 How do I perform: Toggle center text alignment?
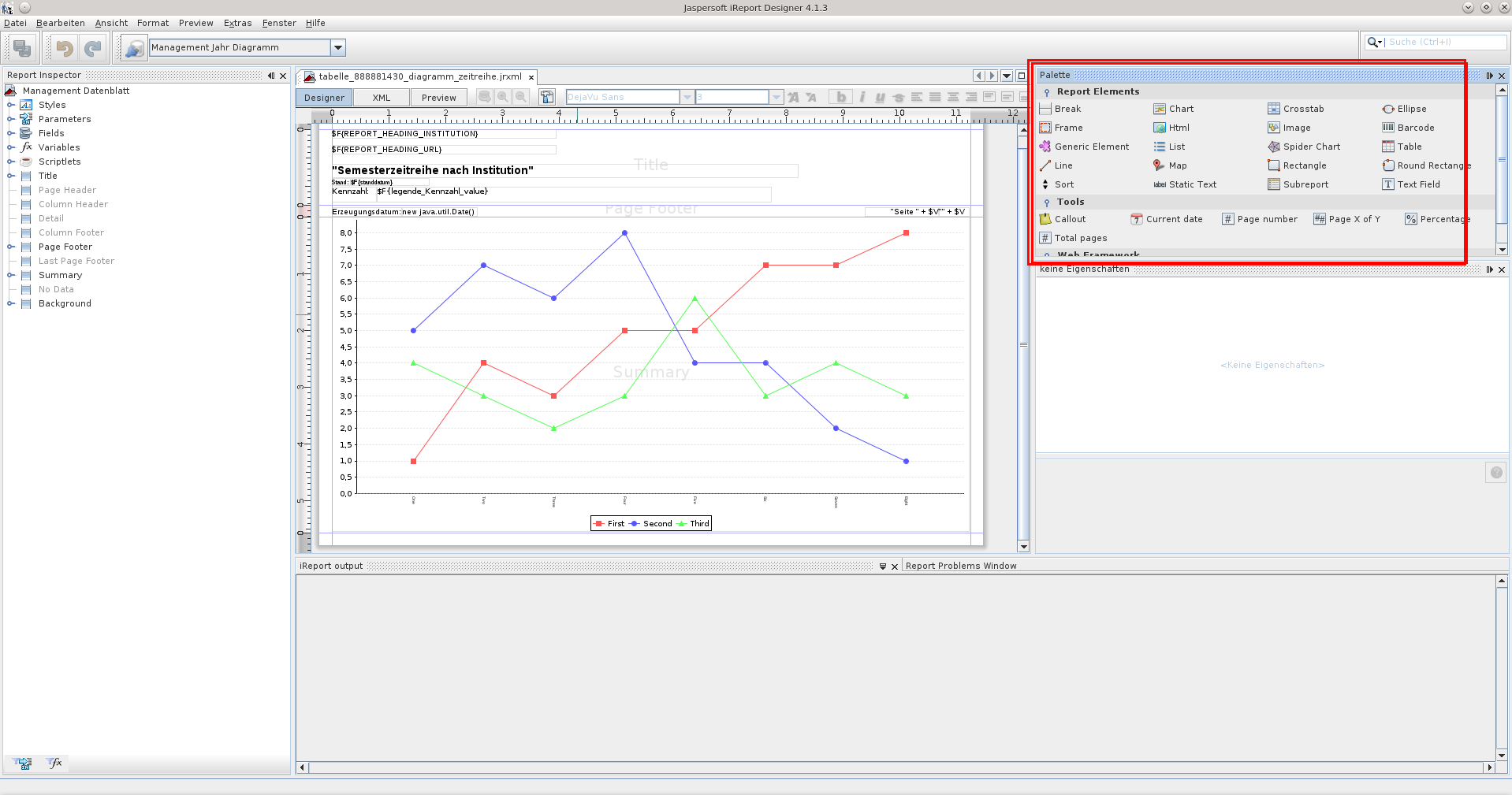pyautogui.click(x=952, y=97)
